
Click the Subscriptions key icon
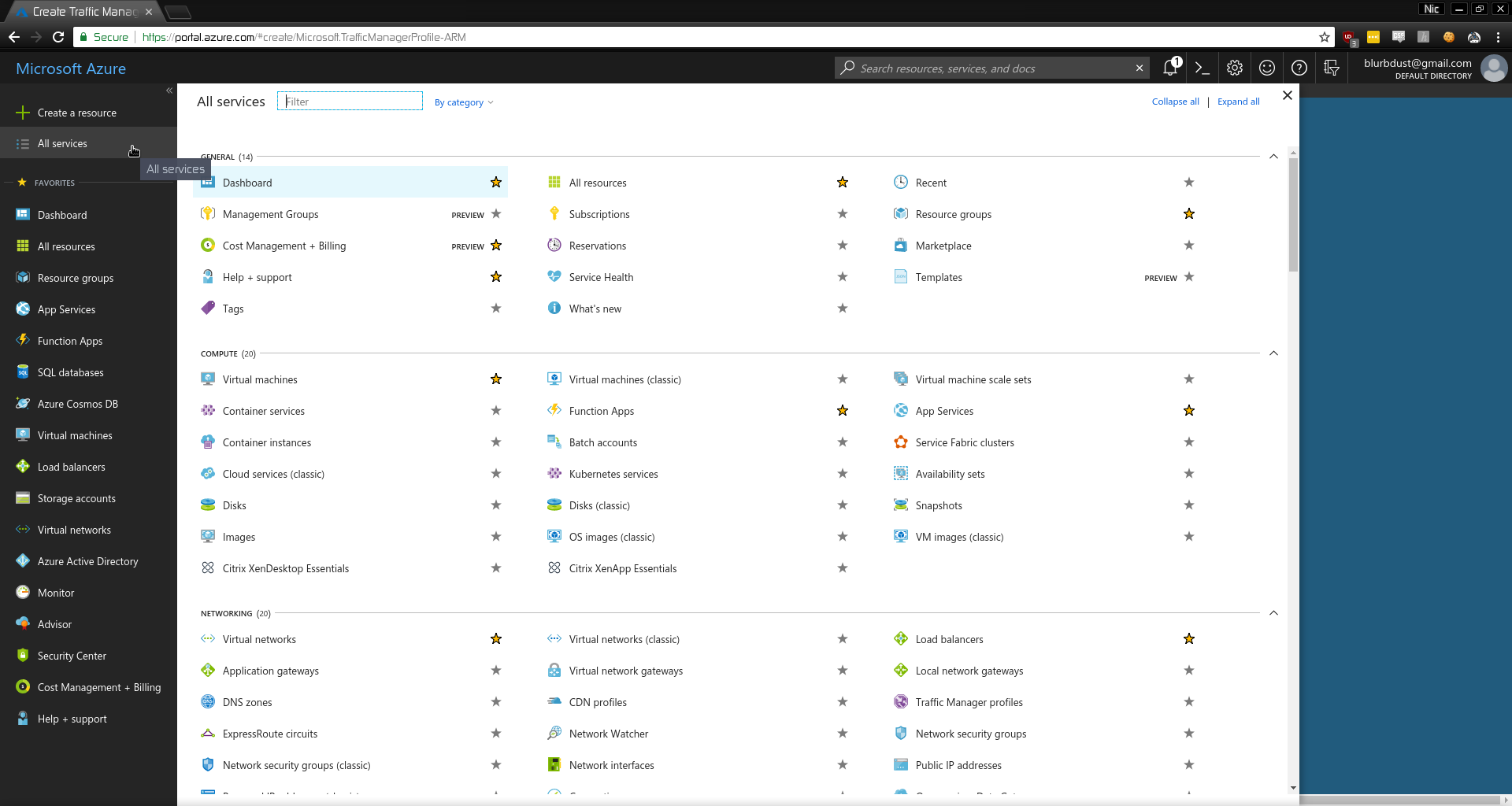point(554,213)
